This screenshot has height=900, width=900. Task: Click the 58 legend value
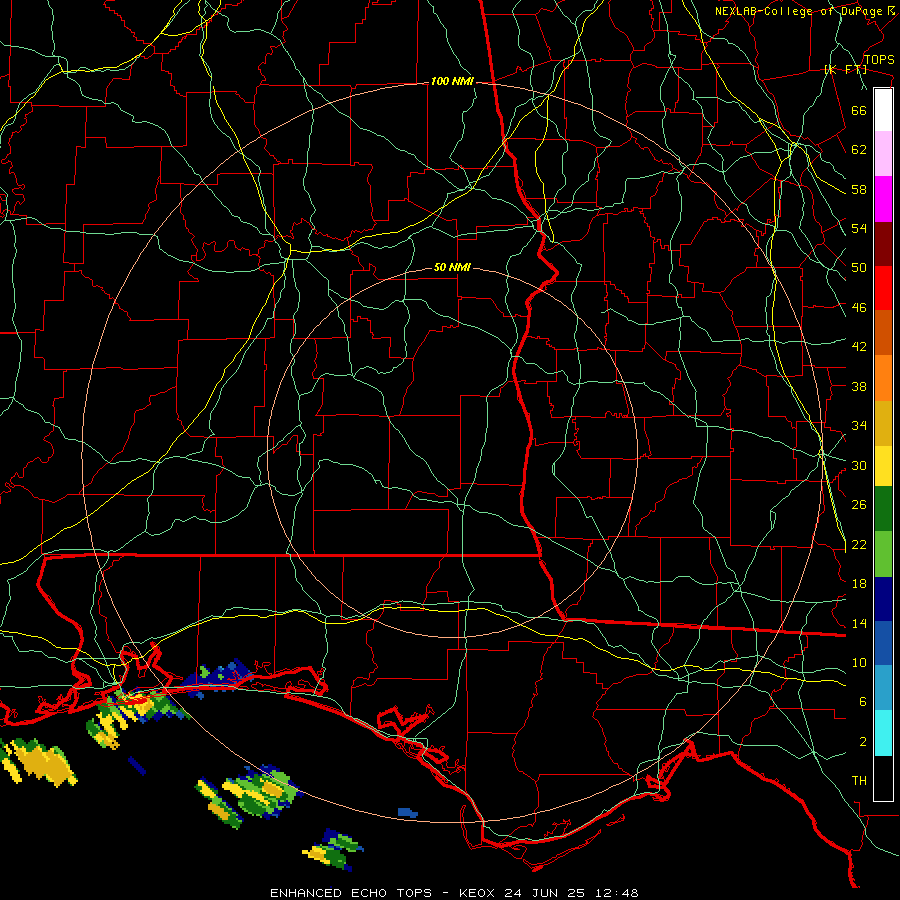[x=859, y=189]
